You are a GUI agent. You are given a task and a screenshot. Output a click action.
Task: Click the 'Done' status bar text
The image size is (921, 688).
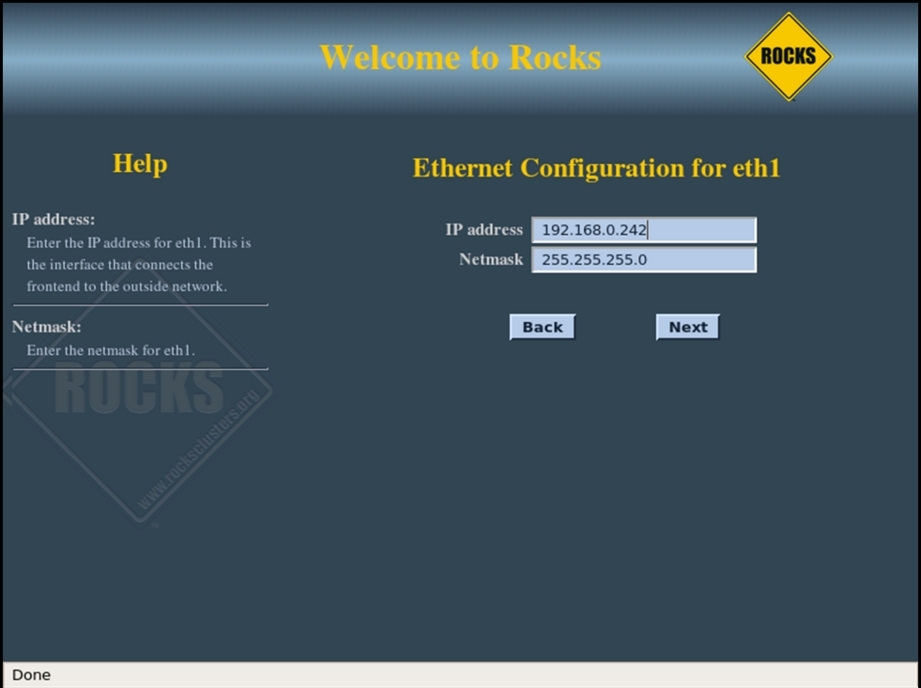click(x=31, y=675)
